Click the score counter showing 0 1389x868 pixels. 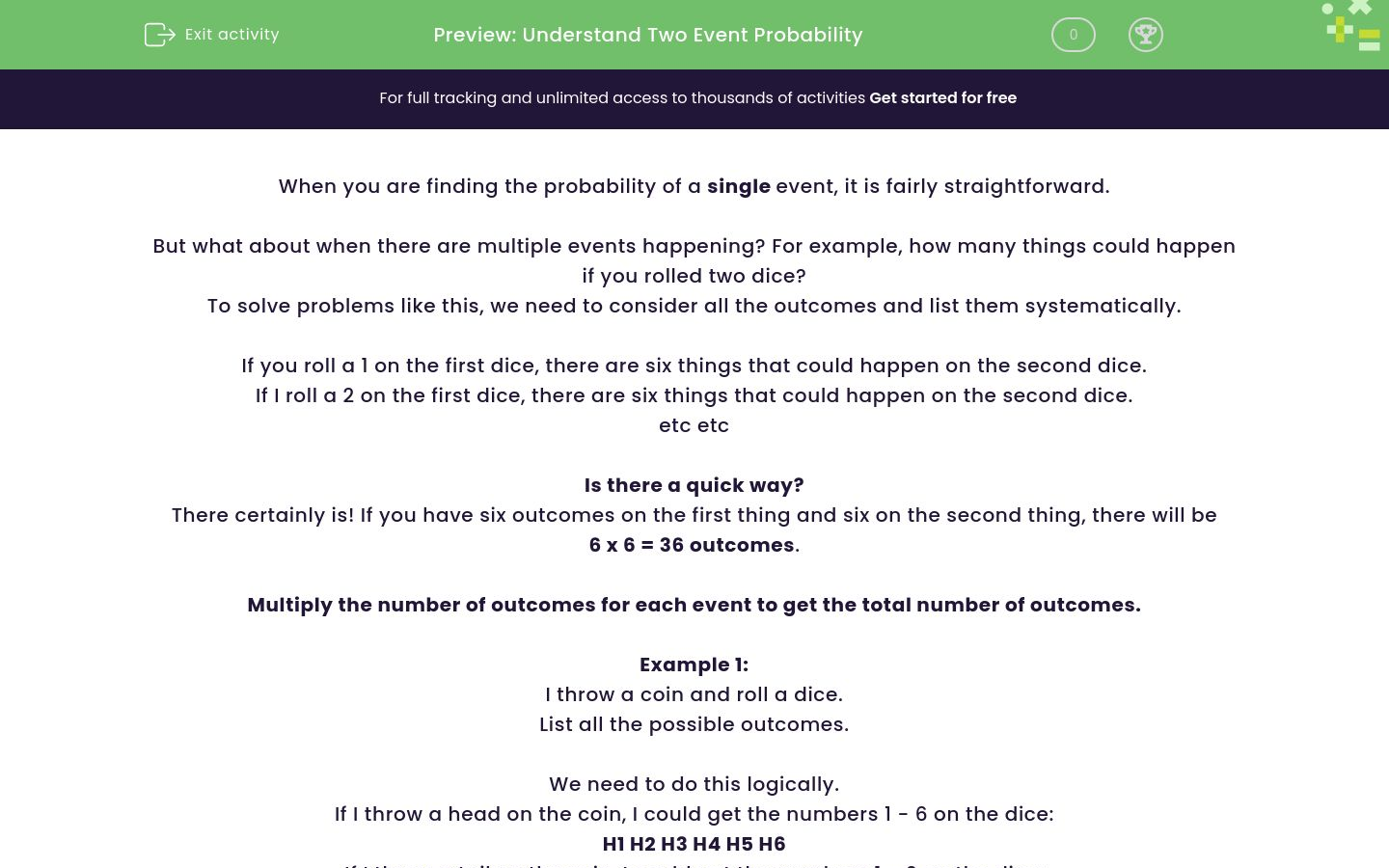[1073, 35]
